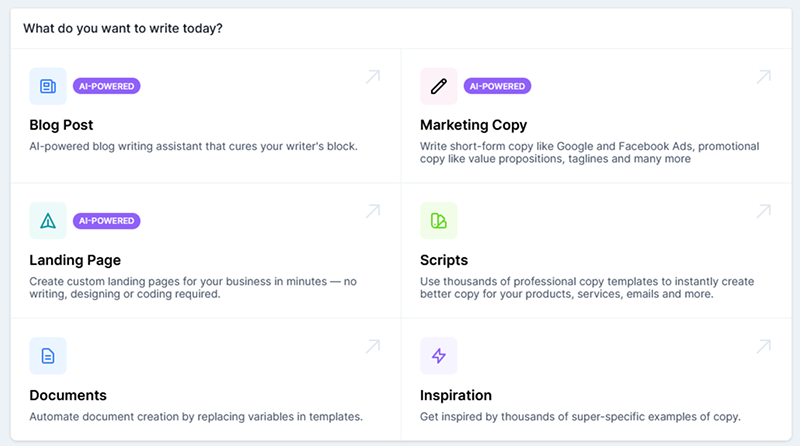Open Inspiration using the corner arrow
Image resolution: width=800 pixels, height=446 pixels.
(x=764, y=346)
